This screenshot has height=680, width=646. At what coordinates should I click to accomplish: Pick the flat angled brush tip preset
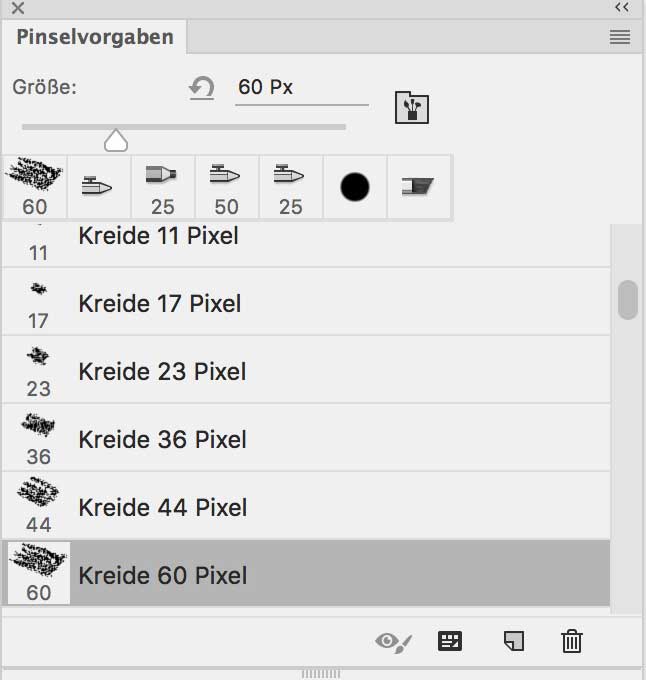419,186
